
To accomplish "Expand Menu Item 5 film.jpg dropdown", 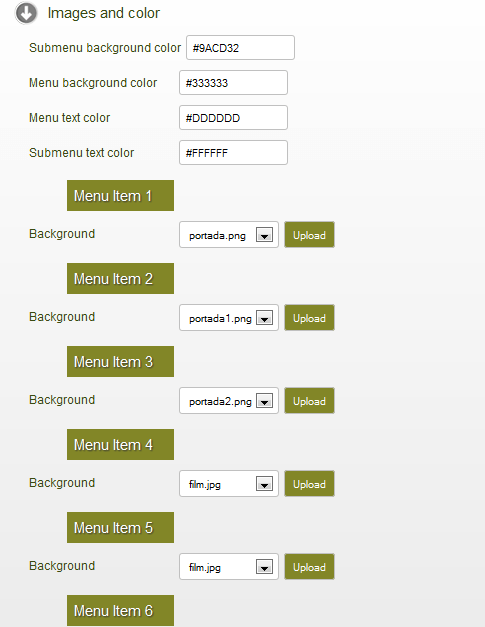I will [x=229, y=567].
